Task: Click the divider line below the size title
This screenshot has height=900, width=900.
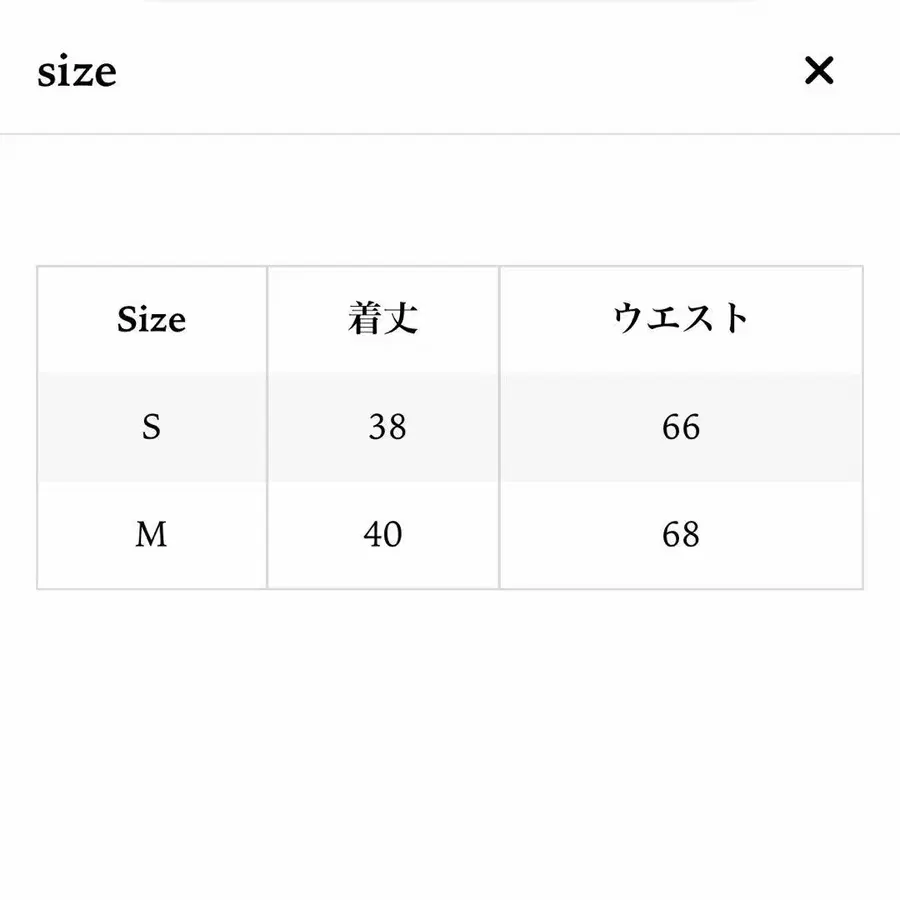Action: point(450,128)
